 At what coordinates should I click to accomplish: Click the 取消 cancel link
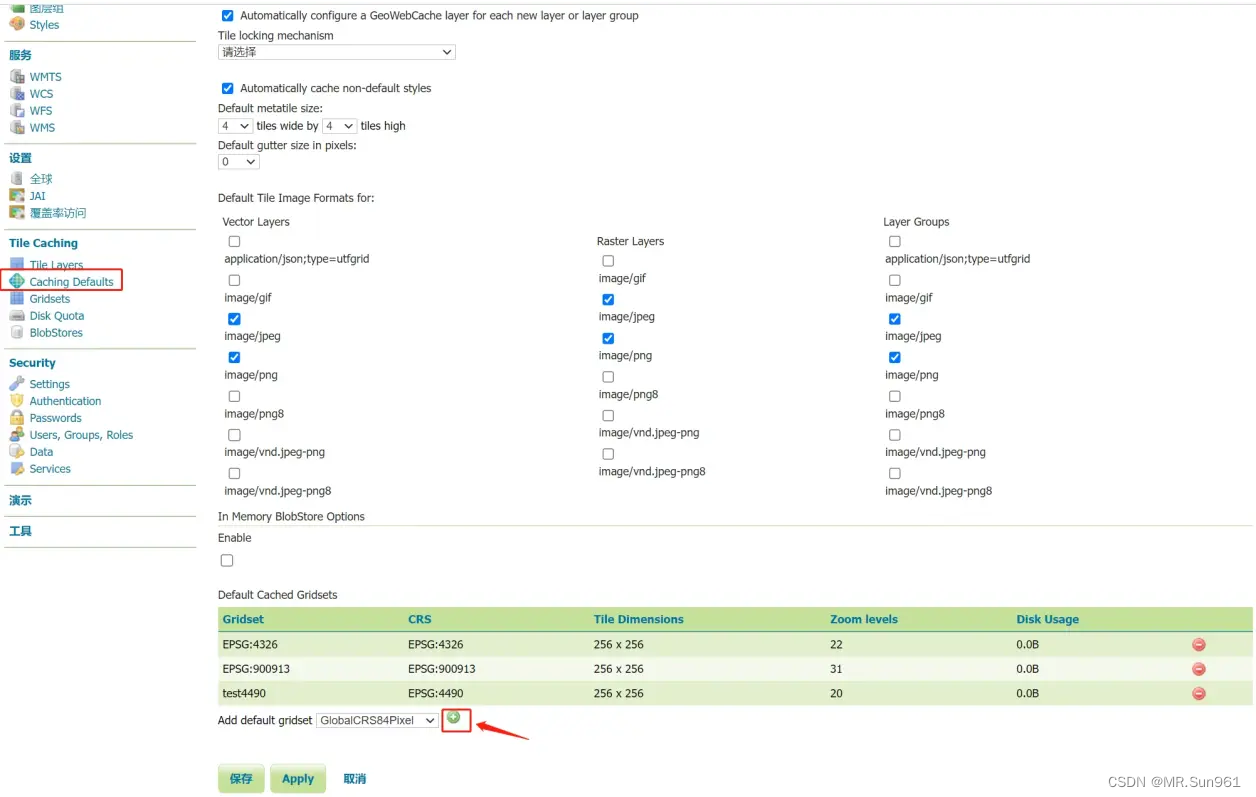tap(355, 779)
